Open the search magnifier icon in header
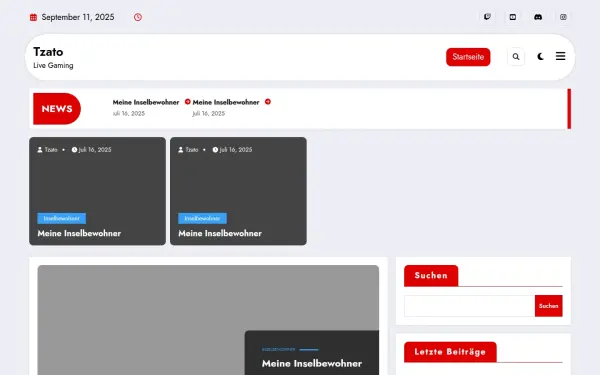 click(516, 57)
